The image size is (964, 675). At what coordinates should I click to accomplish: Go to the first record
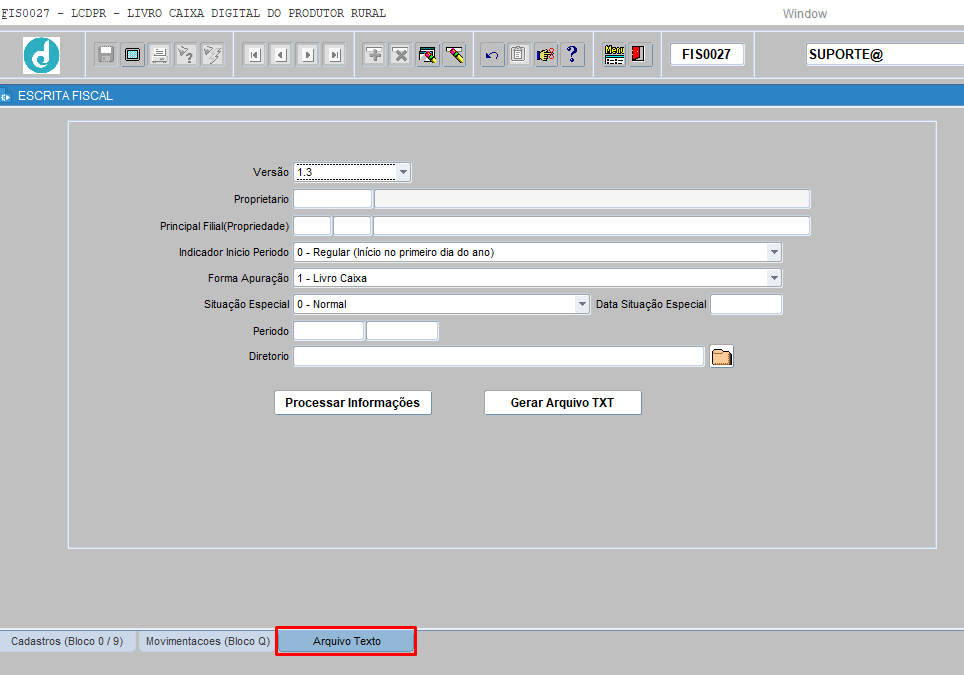pyautogui.click(x=254, y=55)
